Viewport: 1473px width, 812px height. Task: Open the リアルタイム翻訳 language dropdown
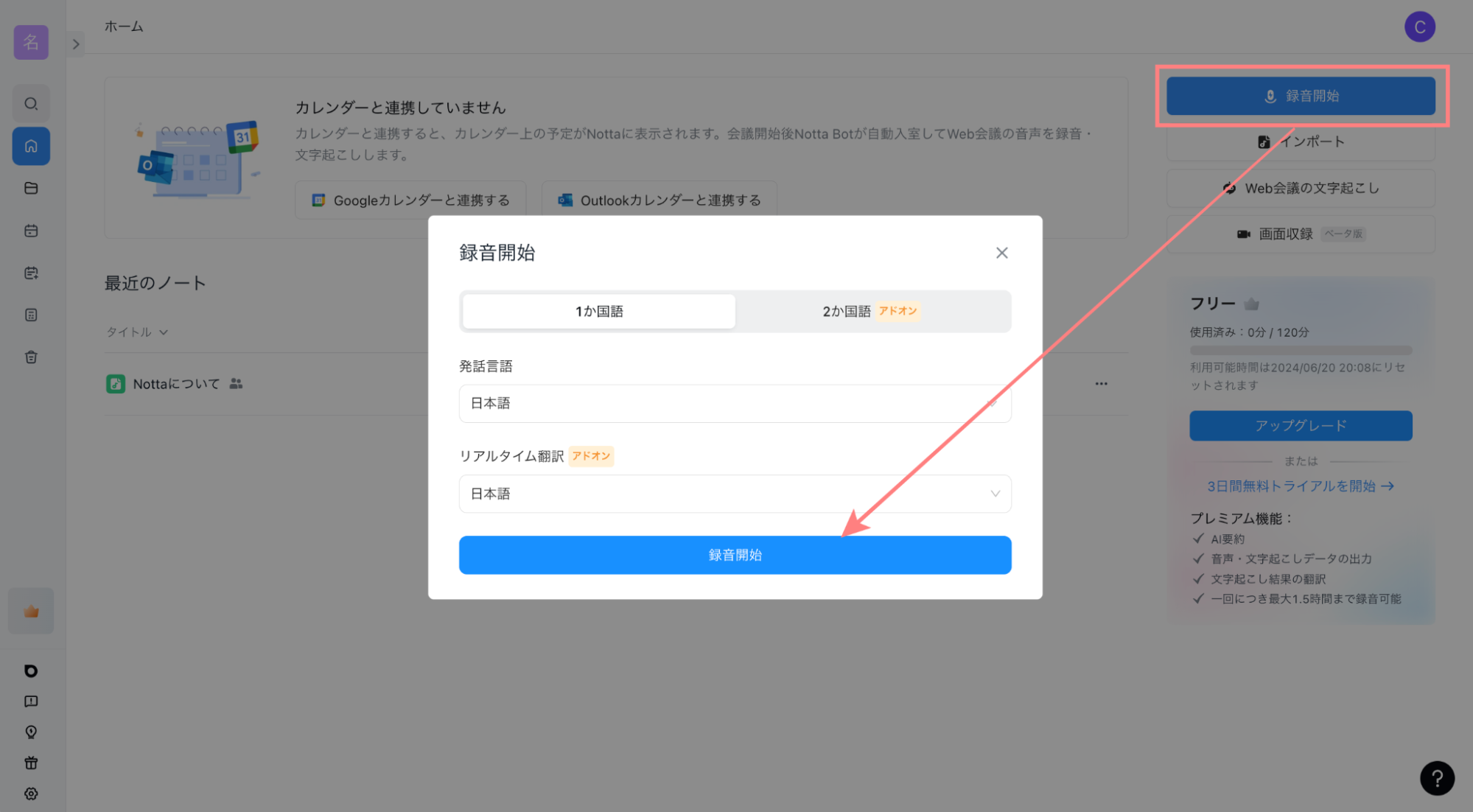tap(734, 494)
